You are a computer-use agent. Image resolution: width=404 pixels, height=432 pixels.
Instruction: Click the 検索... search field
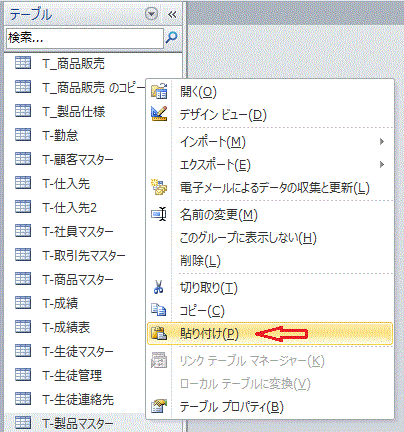85,38
